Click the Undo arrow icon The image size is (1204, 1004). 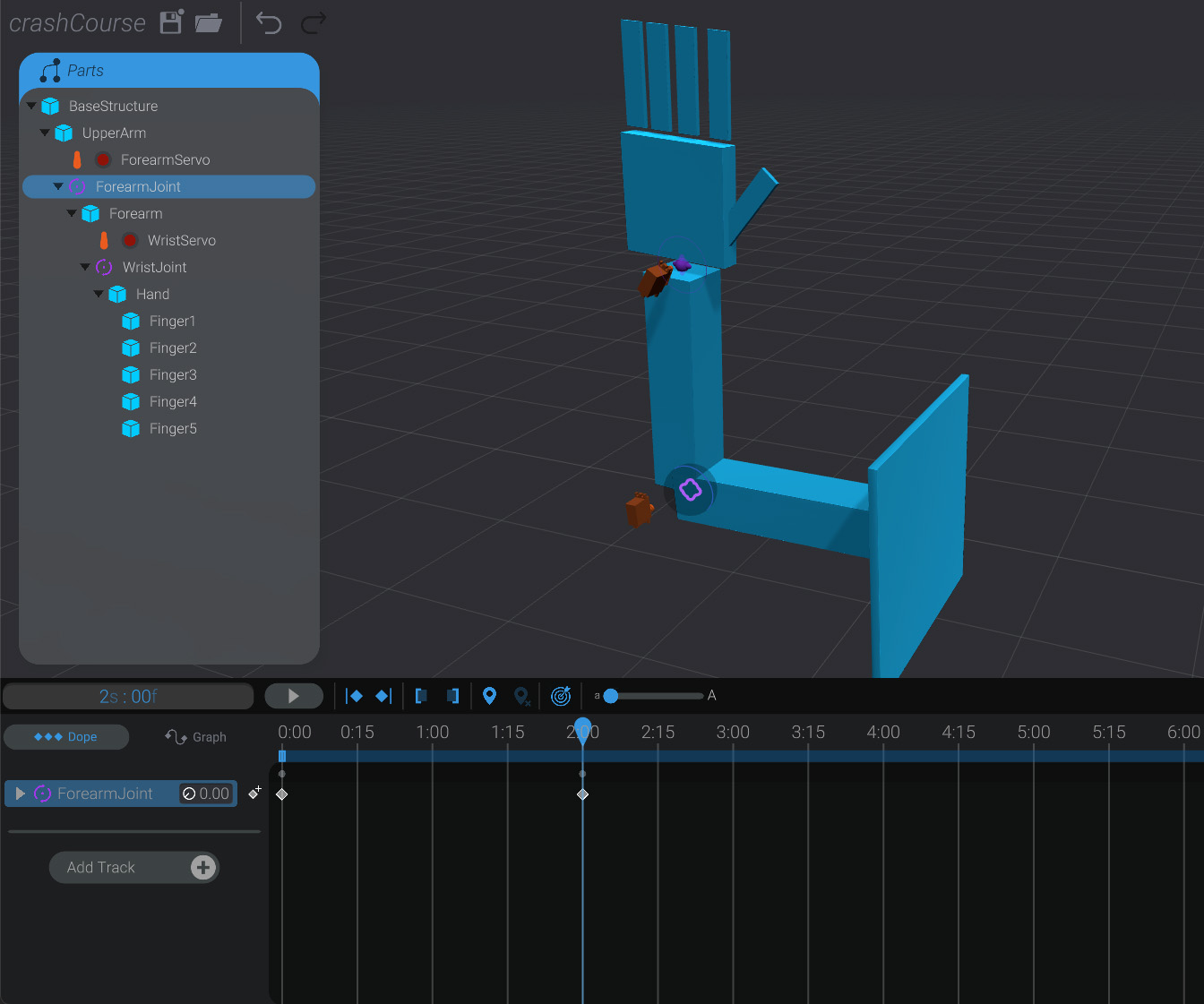268,22
